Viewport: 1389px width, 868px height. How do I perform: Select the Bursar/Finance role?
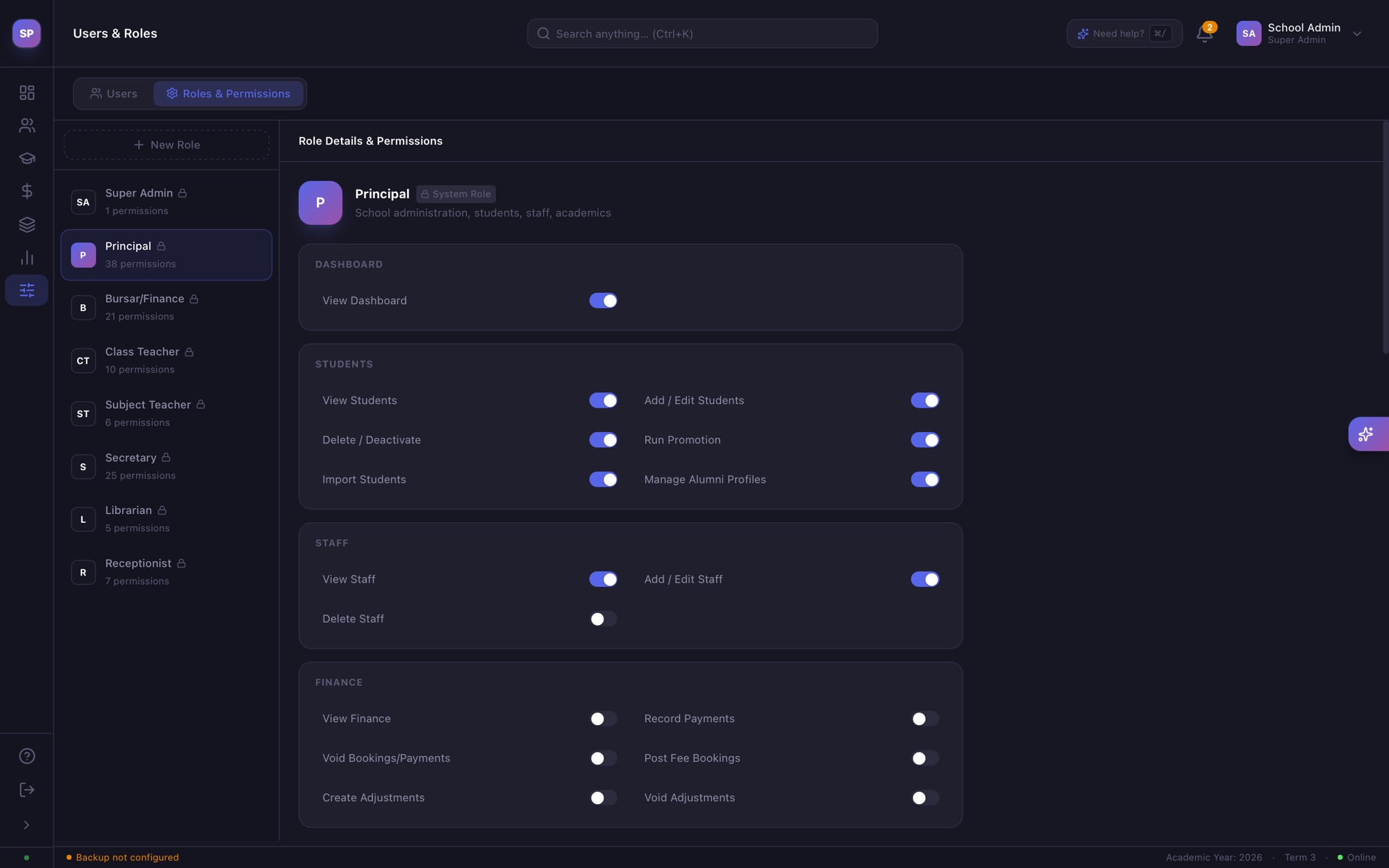166,308
